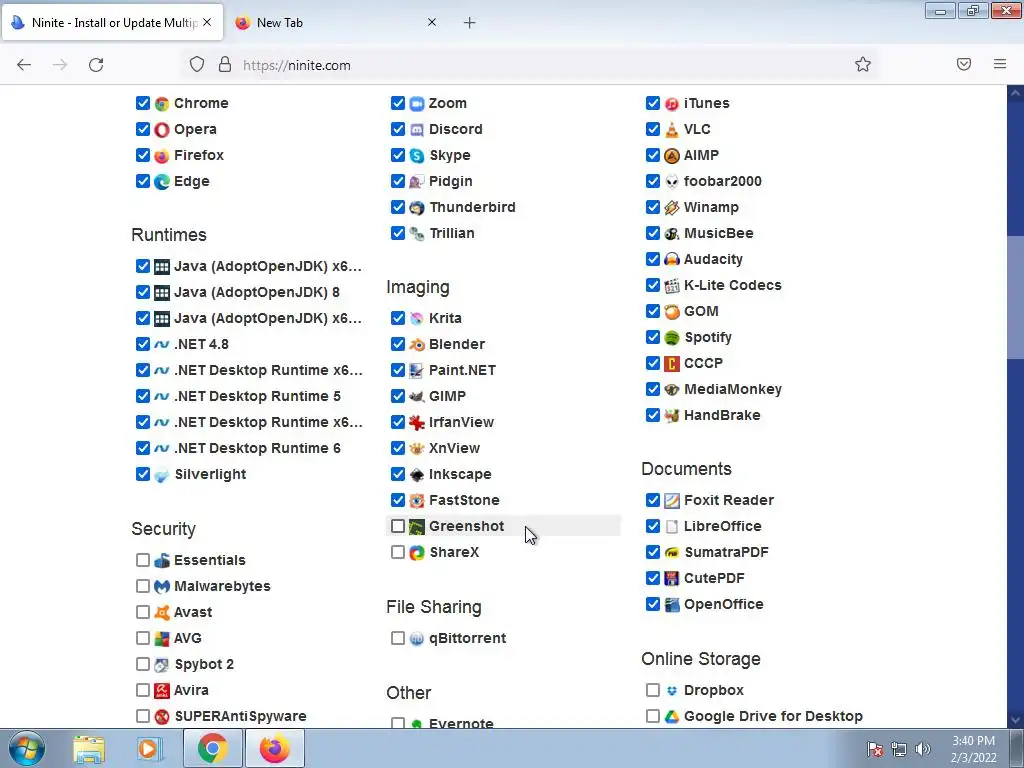Click the Winamp icon
The height and width of the screenshot is (768, 1024).
tap(672, 208)
